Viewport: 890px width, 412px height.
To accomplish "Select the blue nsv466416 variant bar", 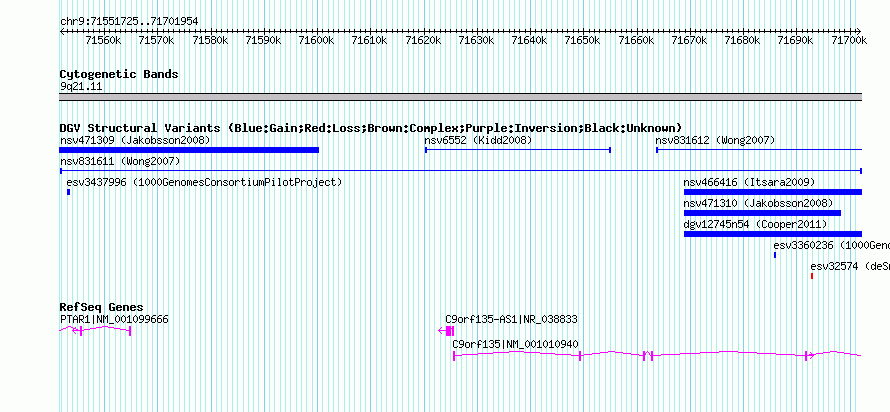I will tap(773, 192).
